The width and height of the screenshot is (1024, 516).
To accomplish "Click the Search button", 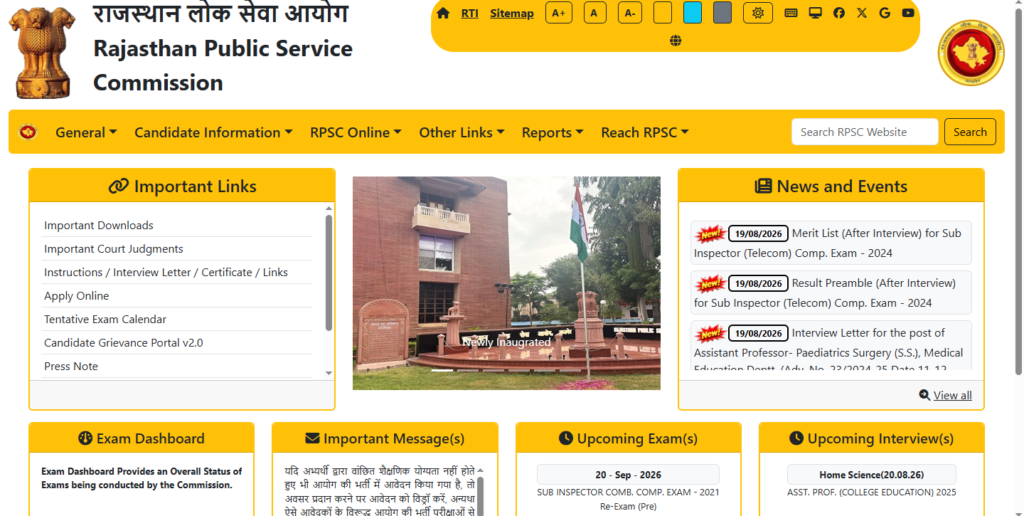I will [970, 132].
